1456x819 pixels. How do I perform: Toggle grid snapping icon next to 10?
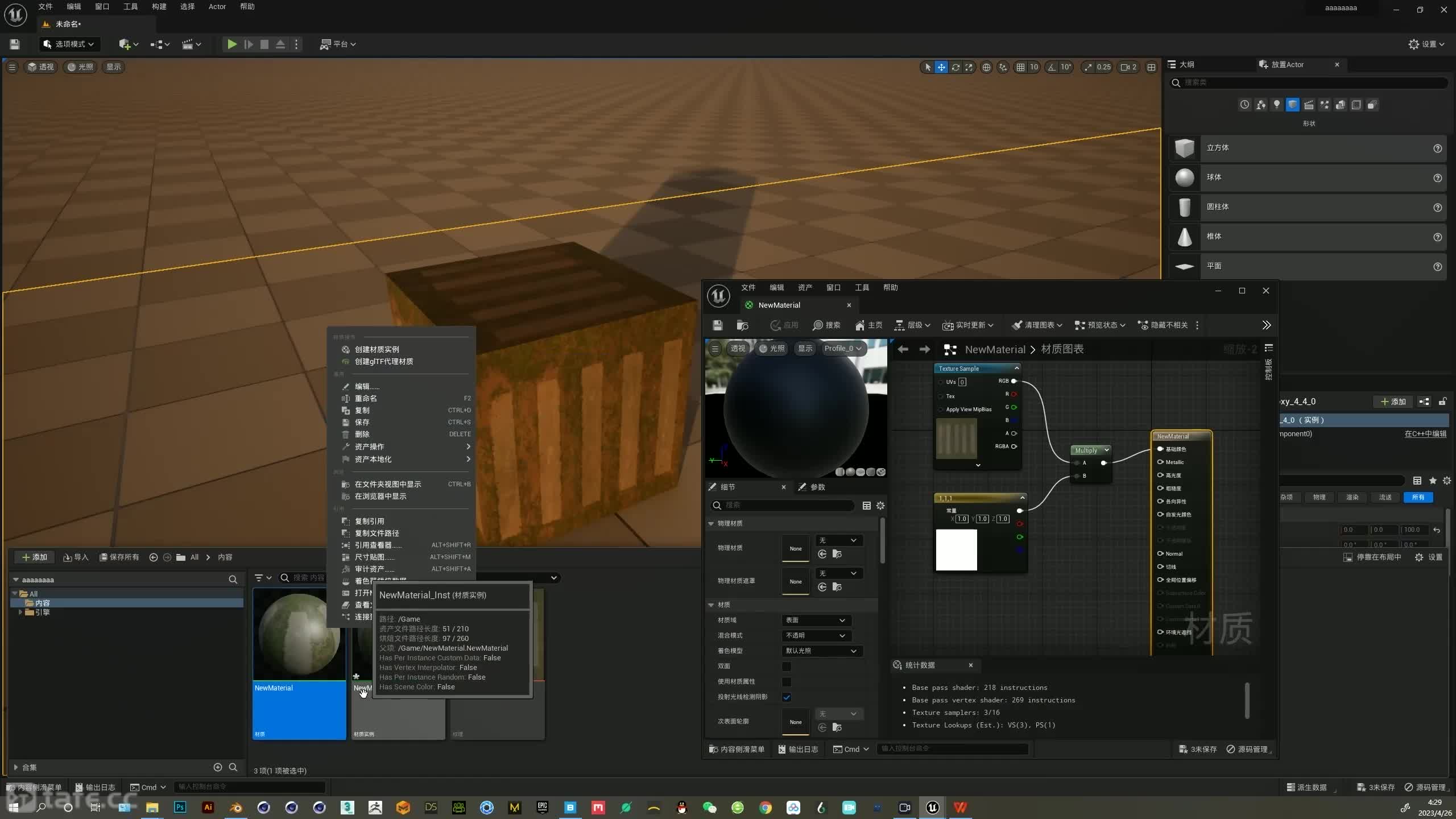click(x=1021, y=67)
